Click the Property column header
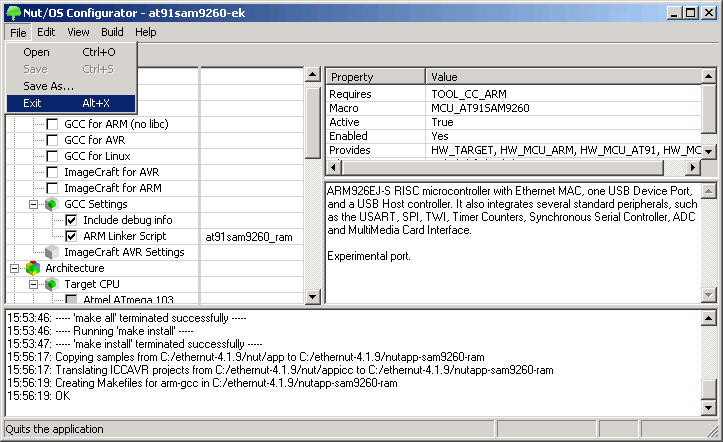Viewport: 723px width, 442px height. 375,77
